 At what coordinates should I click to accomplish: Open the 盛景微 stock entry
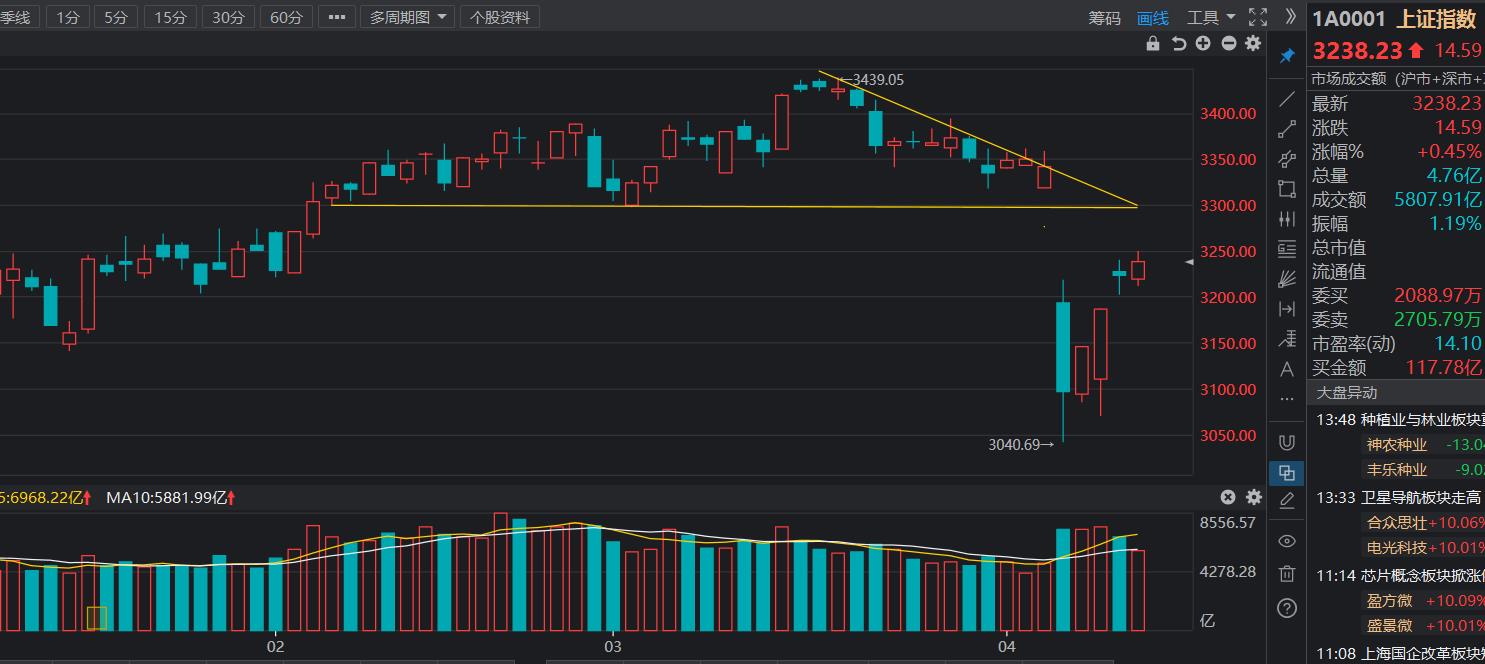click(x=1390, y=626)
